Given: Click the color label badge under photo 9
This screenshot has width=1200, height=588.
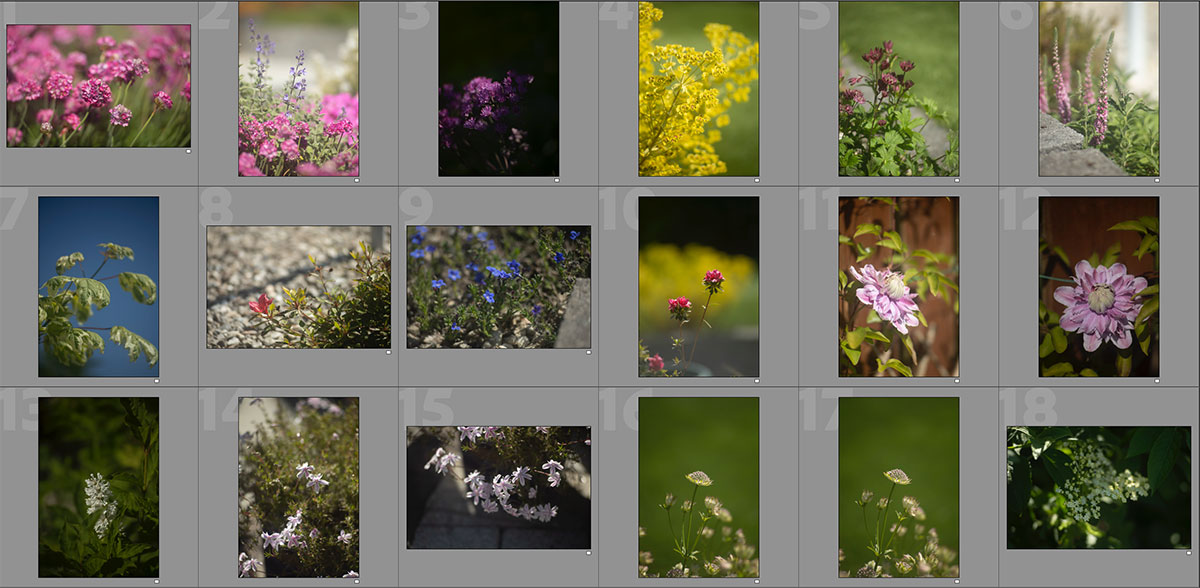Looking at the screenshot, I should [x=588, y=352].
